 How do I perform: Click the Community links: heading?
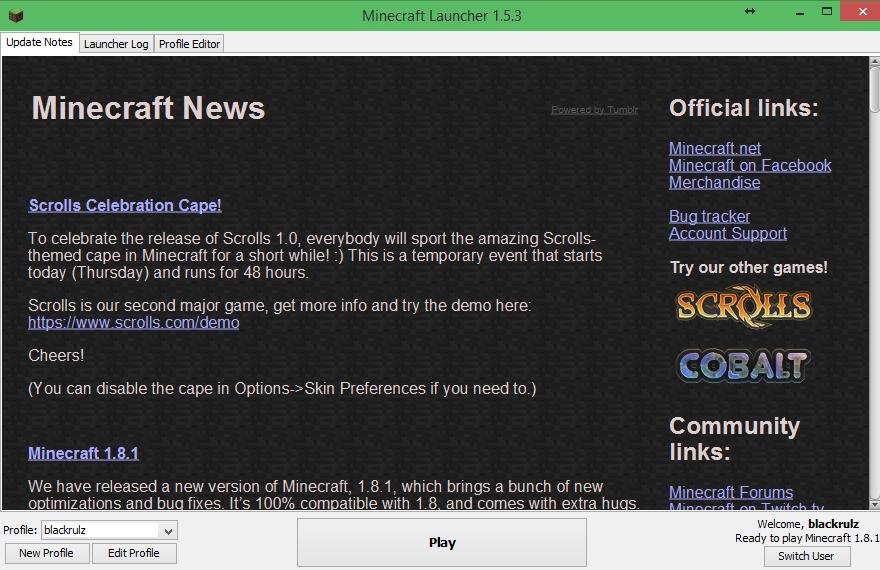[x=734, y=439]
